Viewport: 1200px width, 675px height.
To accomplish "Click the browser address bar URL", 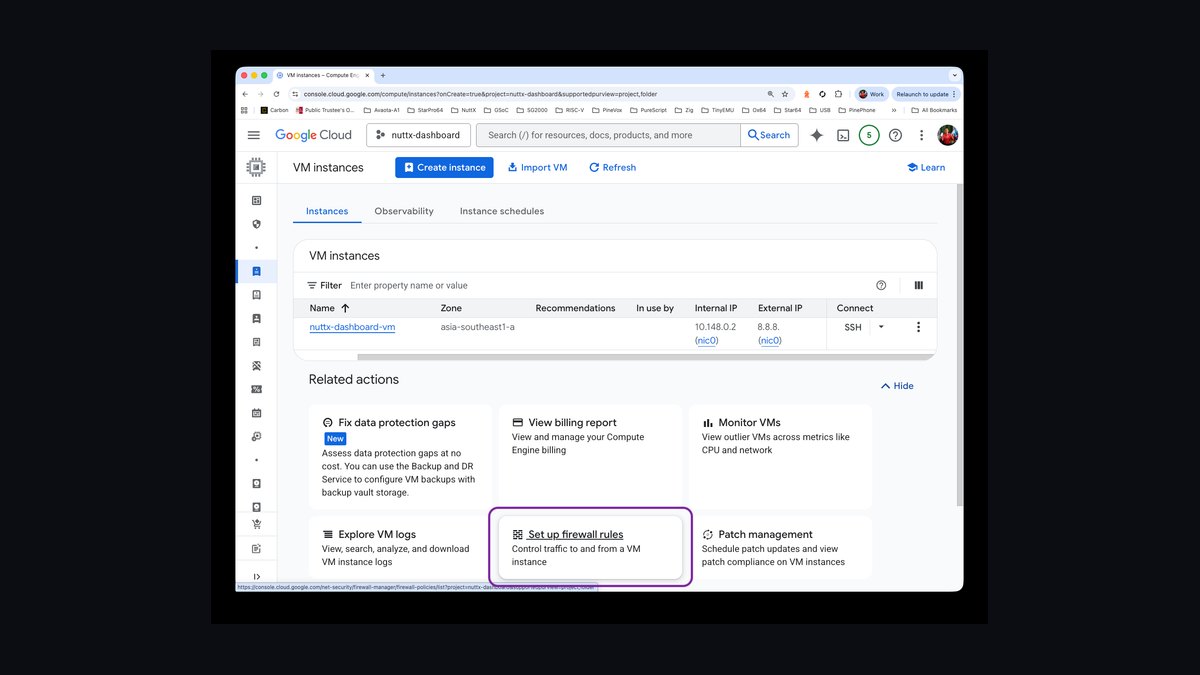I will tap(480, 94).
